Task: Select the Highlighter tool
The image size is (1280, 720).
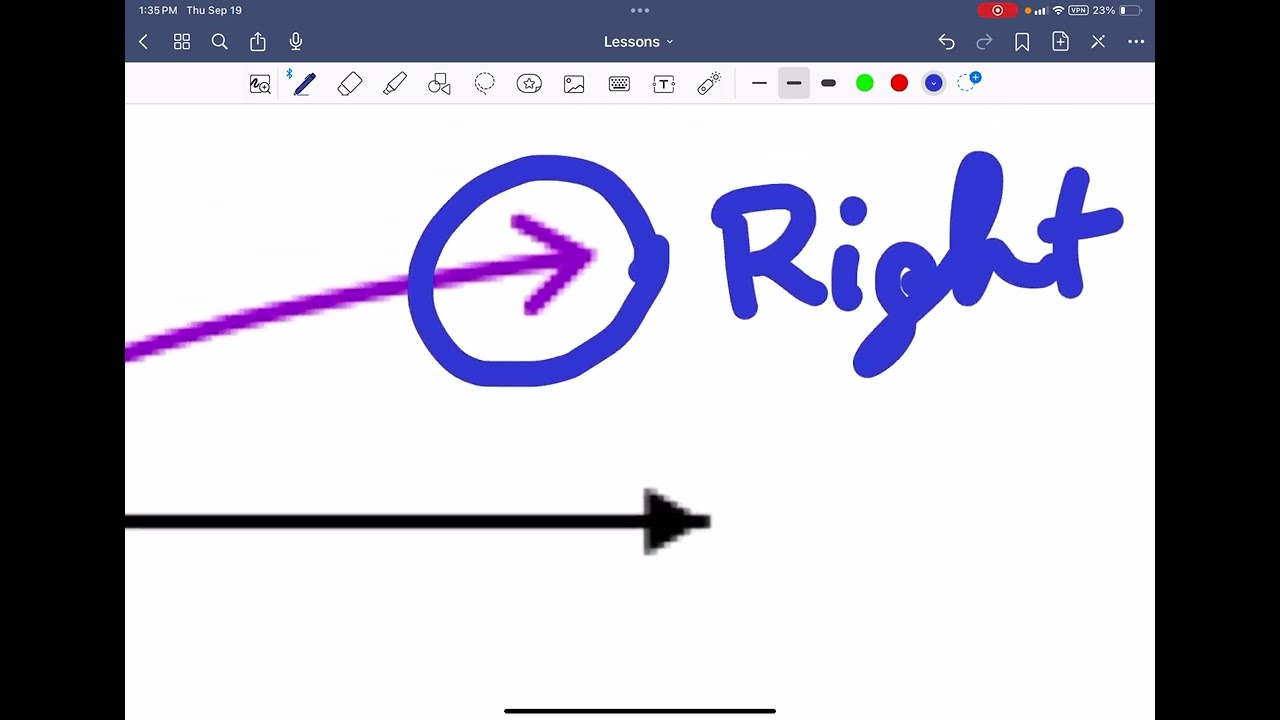Action: [395, 84]
